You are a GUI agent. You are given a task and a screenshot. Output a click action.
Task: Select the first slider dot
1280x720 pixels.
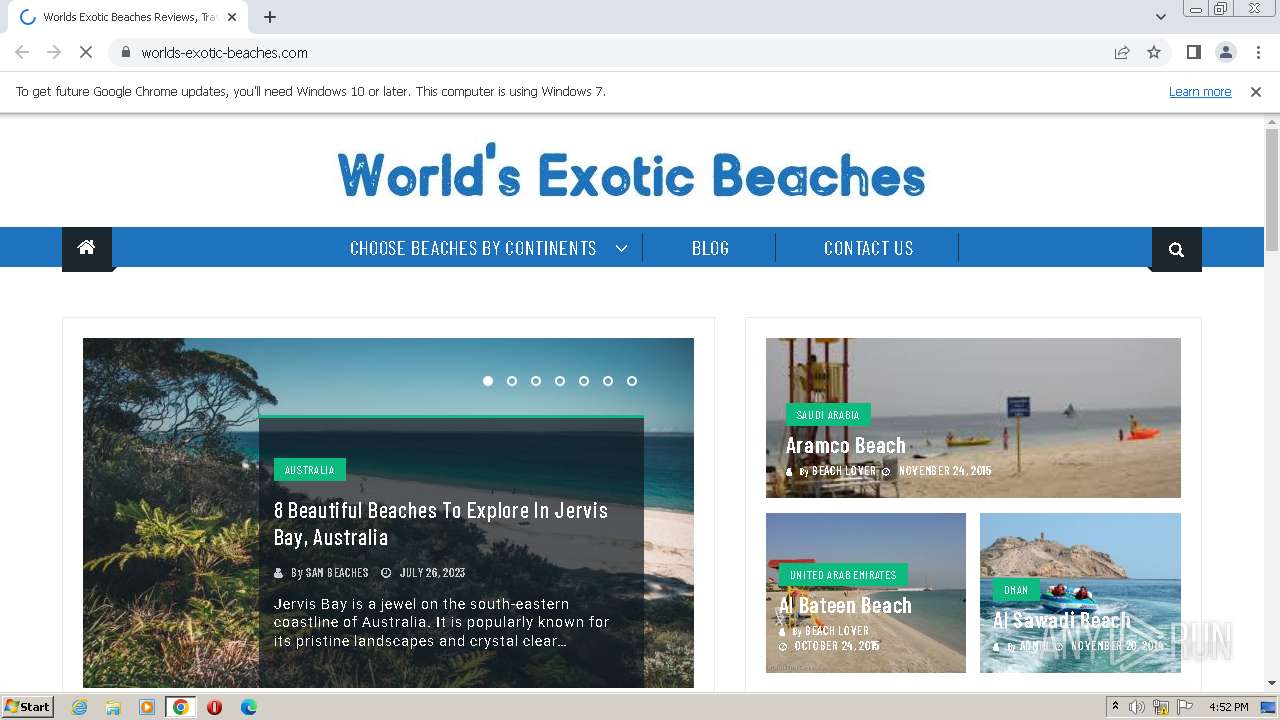point(488,381)
